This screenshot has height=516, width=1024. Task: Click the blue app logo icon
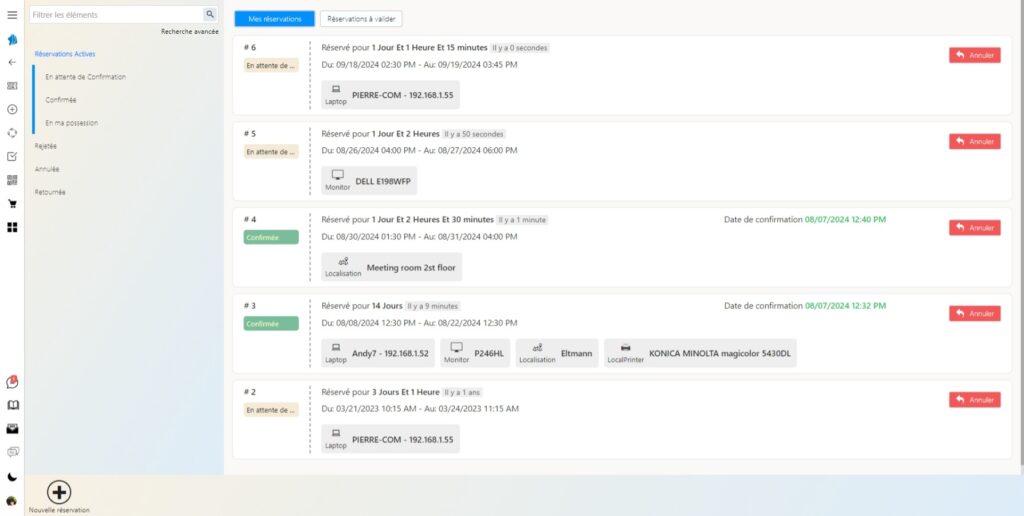[12, 39]
